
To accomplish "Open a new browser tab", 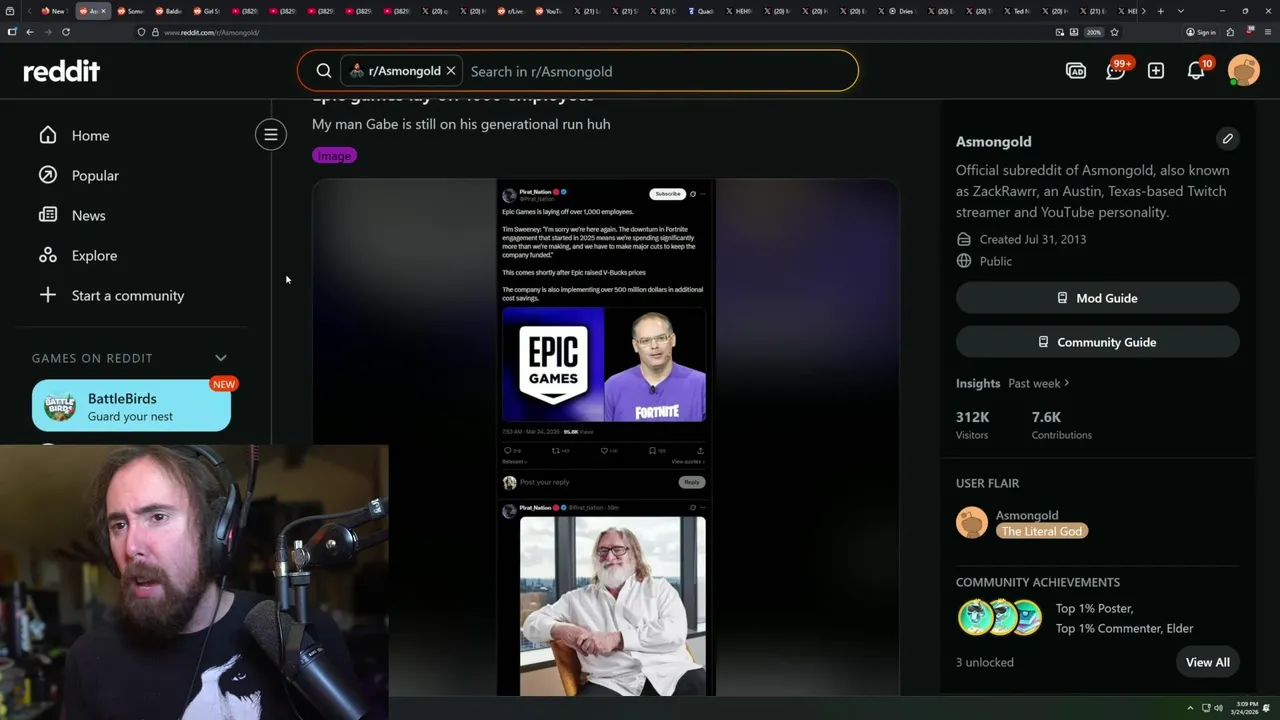I will tap(1160, 11).
